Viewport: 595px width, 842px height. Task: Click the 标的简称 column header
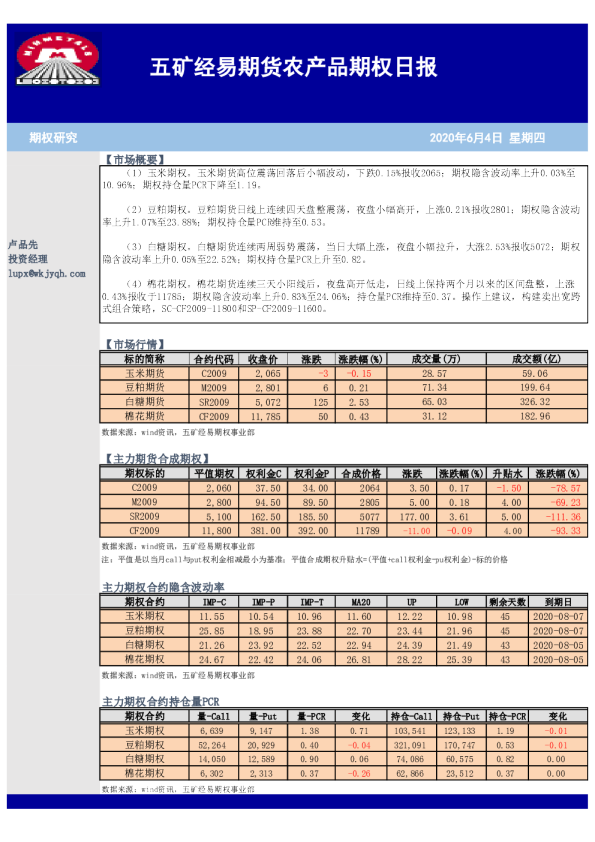[x=144, y=359]
